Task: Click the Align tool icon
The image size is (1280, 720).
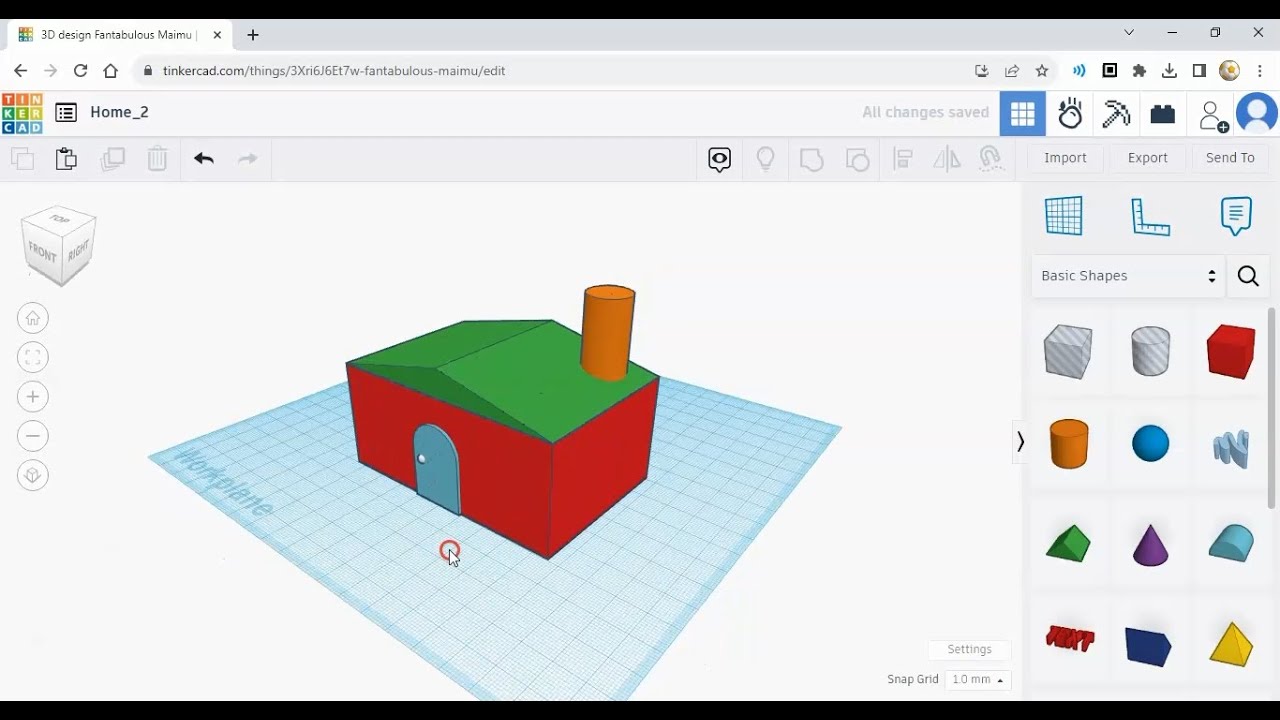Action: pos(902,159)
